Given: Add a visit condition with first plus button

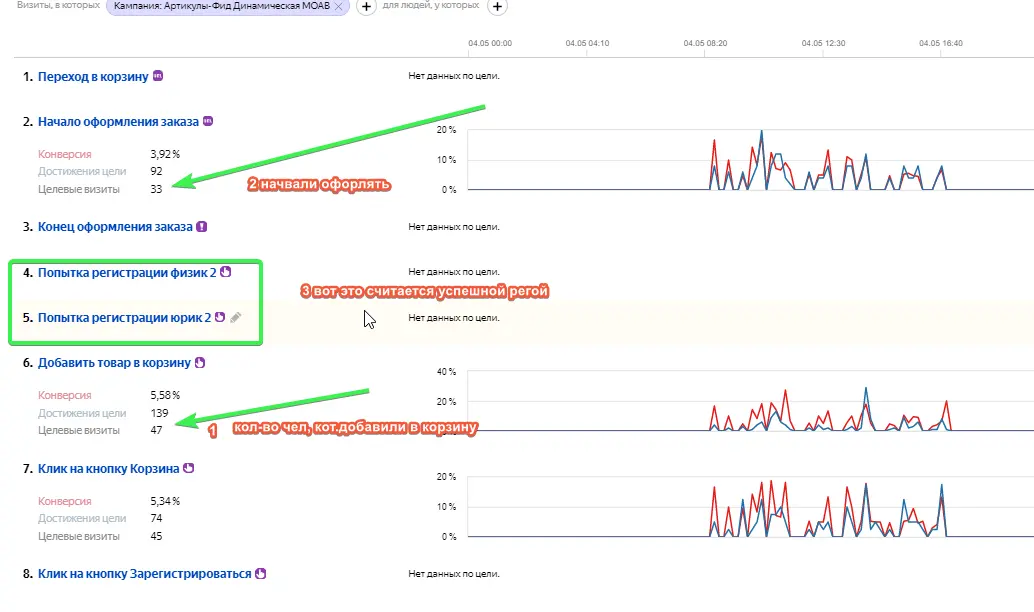Looking at the screenshot, I should (366, 7).
